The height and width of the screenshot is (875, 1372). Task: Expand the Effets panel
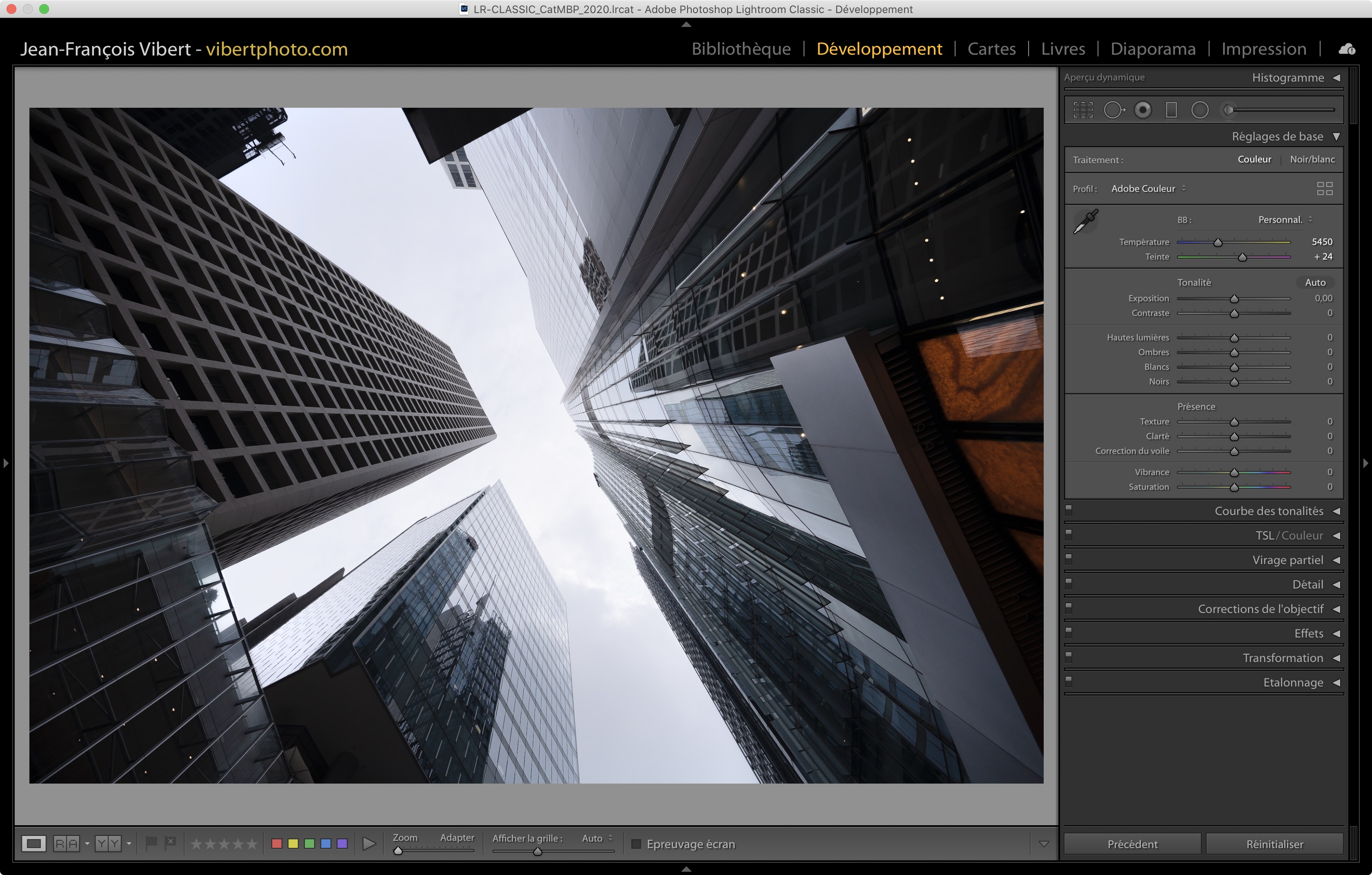[1308, 634]
